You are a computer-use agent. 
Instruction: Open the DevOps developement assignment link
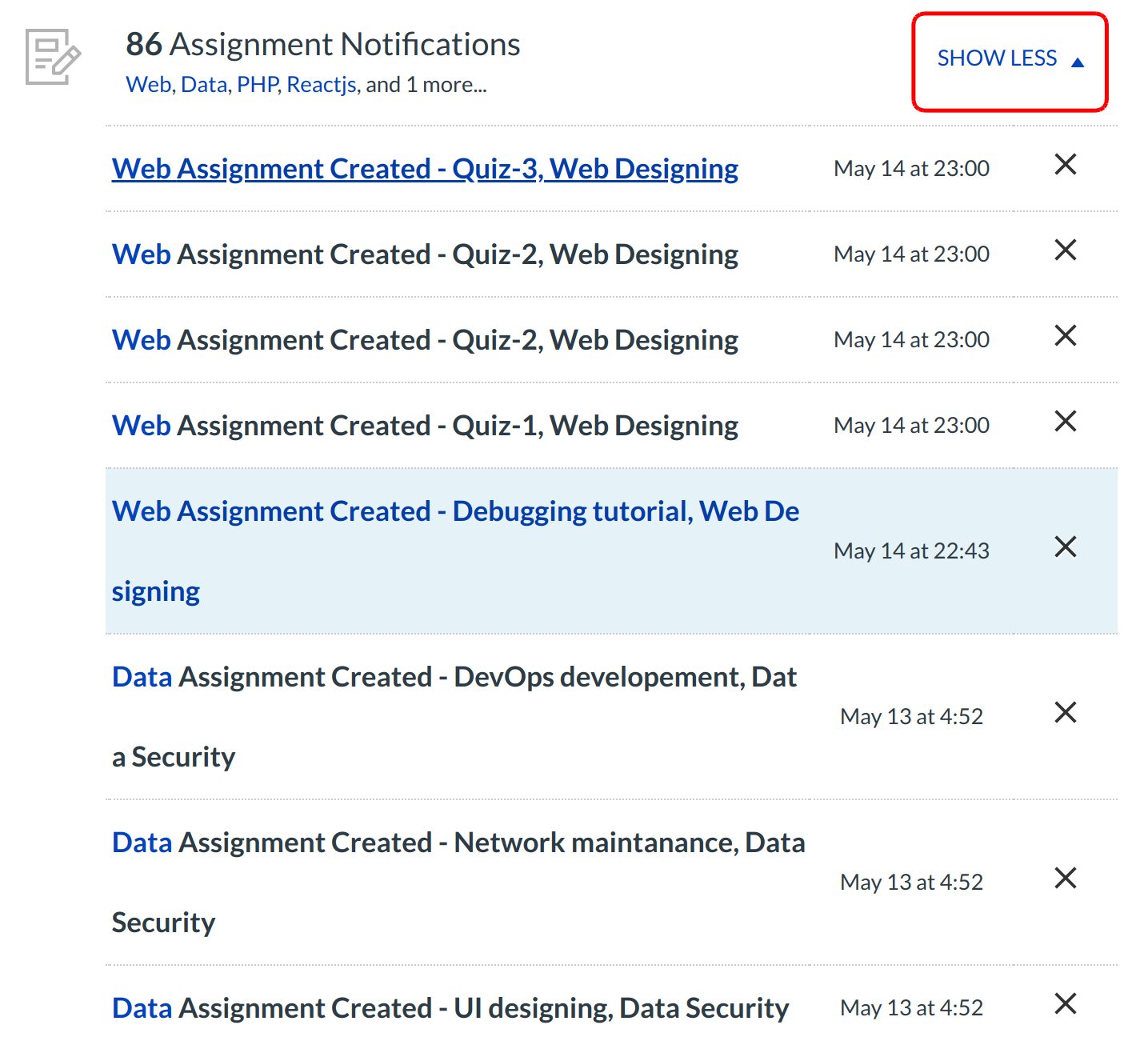click(453, 678)
